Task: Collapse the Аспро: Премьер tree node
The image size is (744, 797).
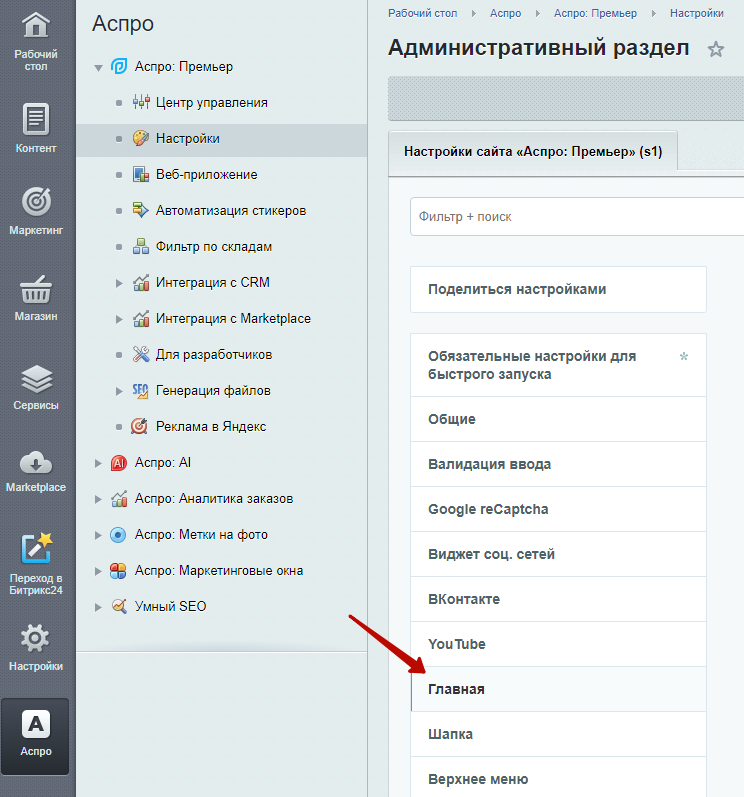Action: [x=98, y=68]
